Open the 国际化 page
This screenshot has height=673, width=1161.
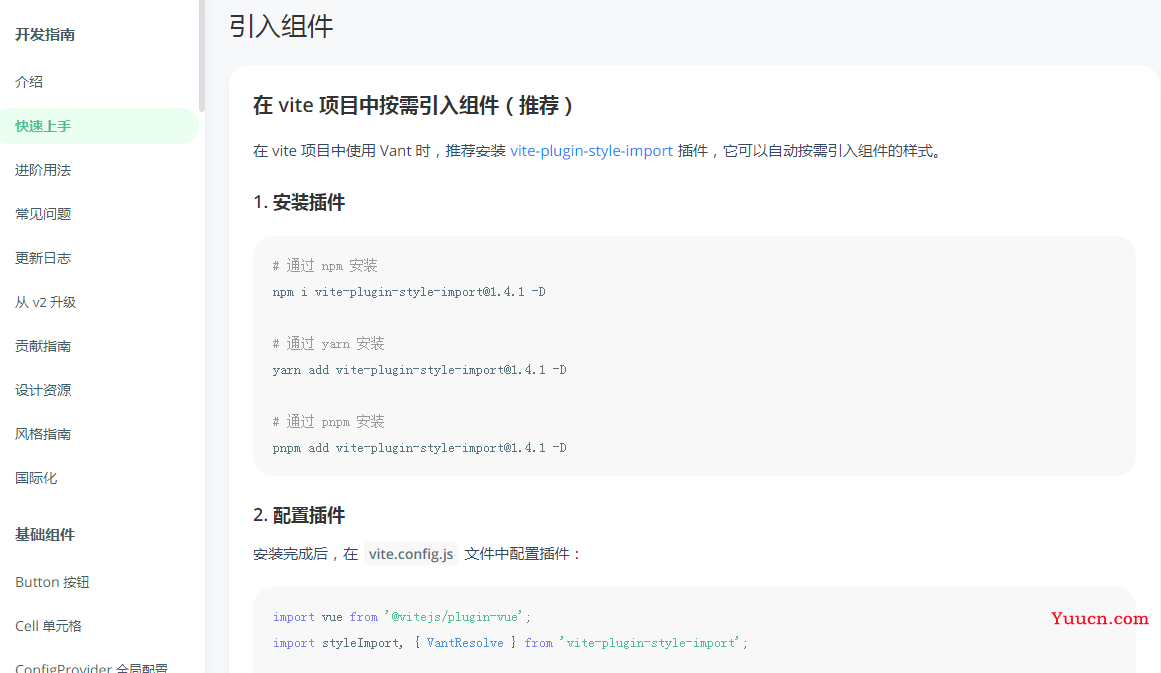point(36,478)
